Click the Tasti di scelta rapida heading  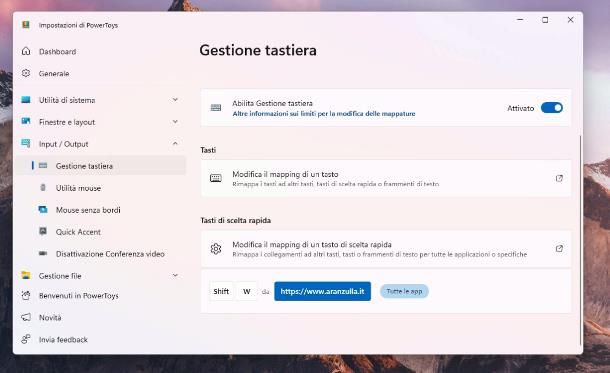(x=236, y=220)
